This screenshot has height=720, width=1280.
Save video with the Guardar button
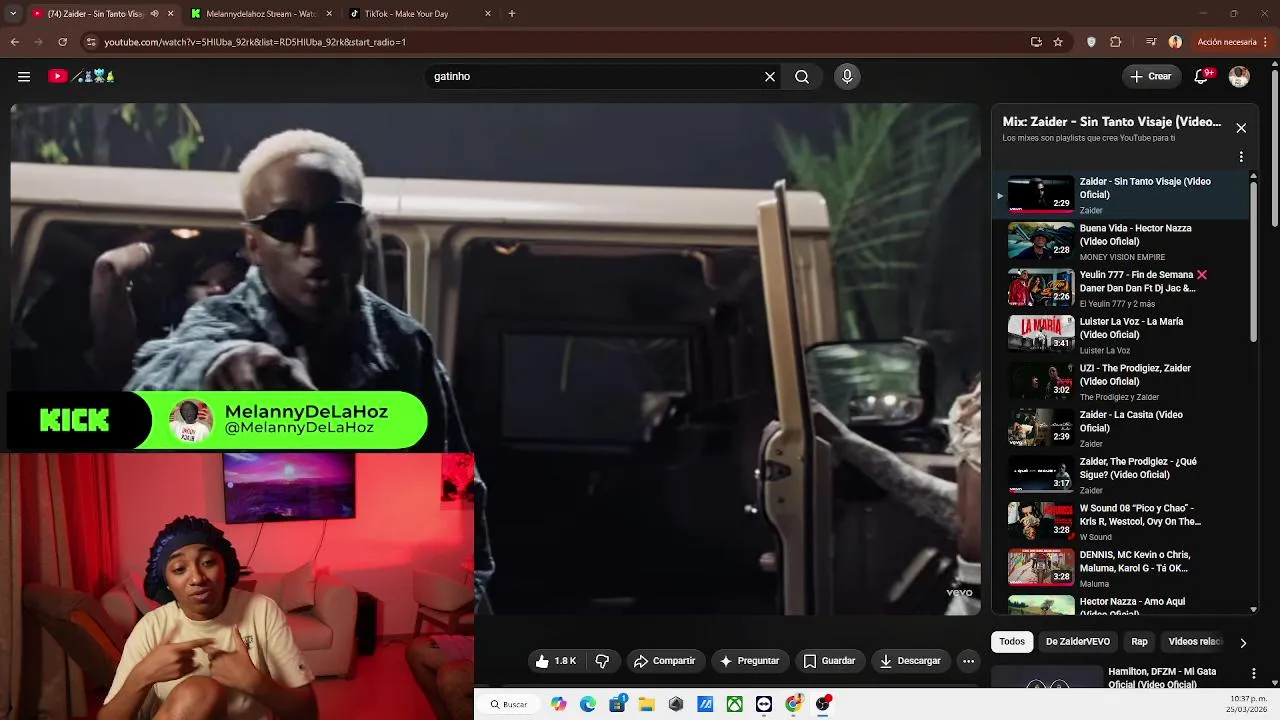tap(829, 661)
